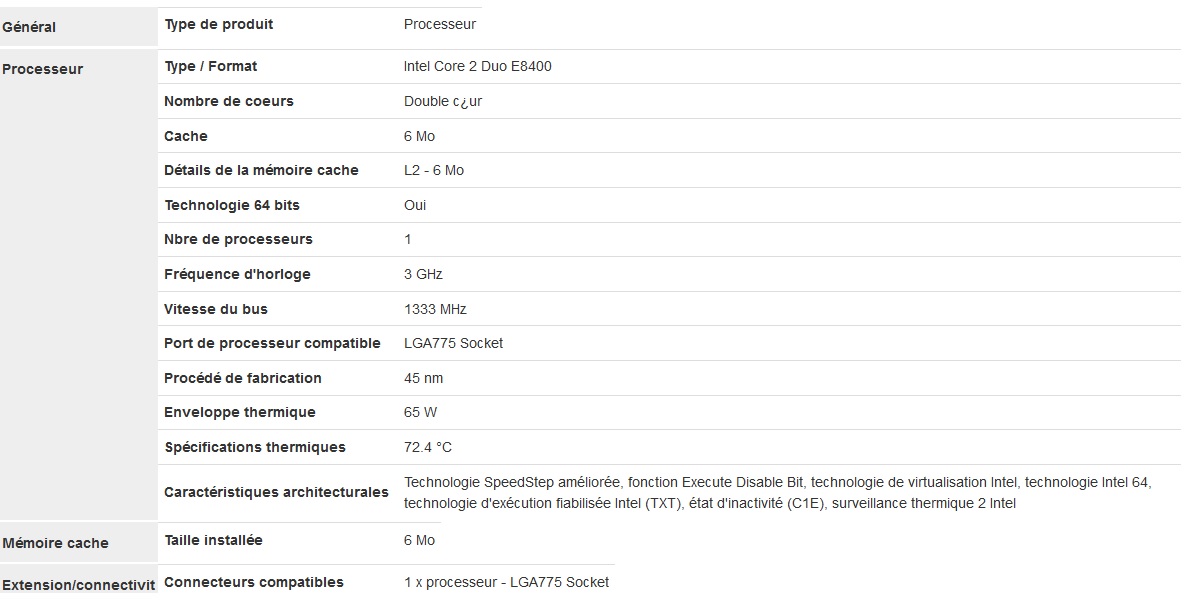Click the Mémoire cache section header

55,544
